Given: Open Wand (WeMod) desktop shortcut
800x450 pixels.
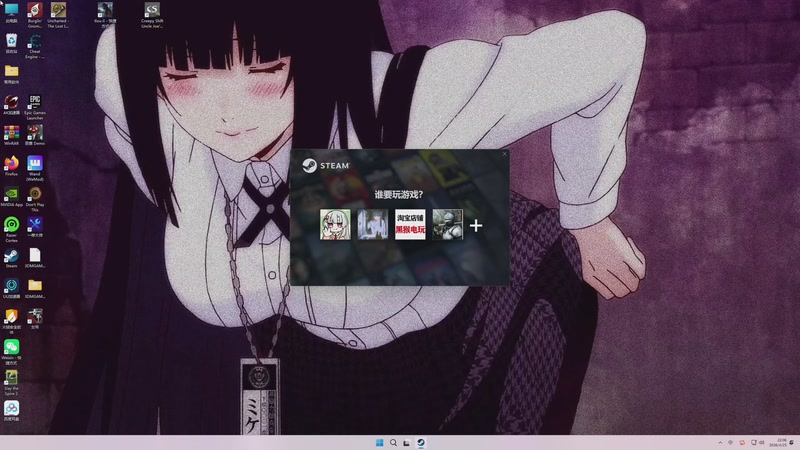Looking at the screenshot, I should [x=35, y=168].
